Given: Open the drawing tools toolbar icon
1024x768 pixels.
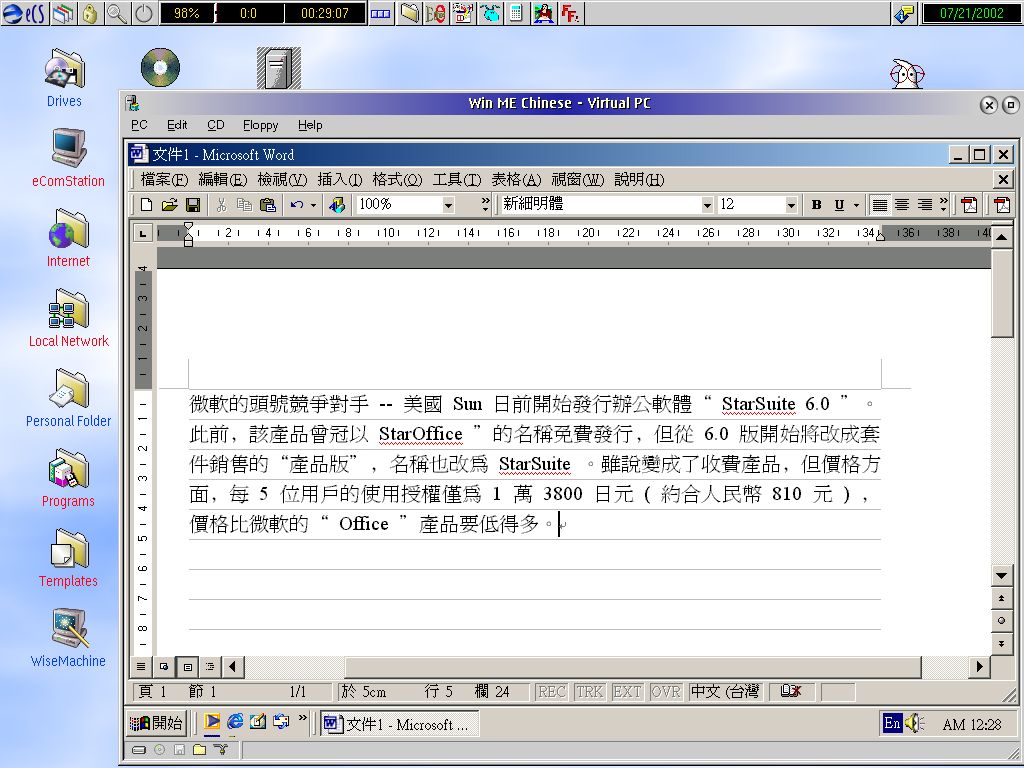Looking at the screenshot, I should tap(337, 205).
